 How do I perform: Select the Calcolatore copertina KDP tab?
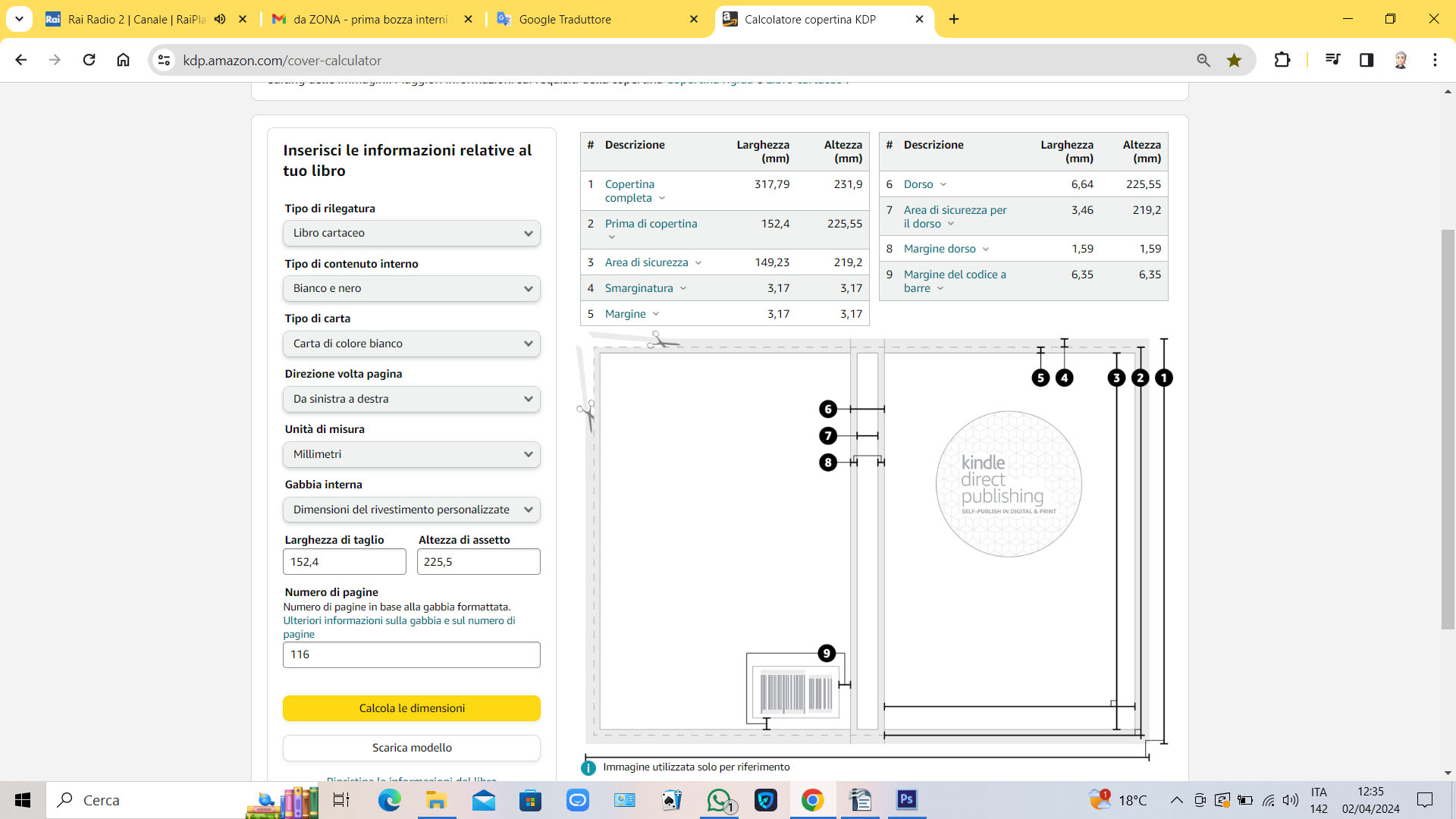(811, 19)
